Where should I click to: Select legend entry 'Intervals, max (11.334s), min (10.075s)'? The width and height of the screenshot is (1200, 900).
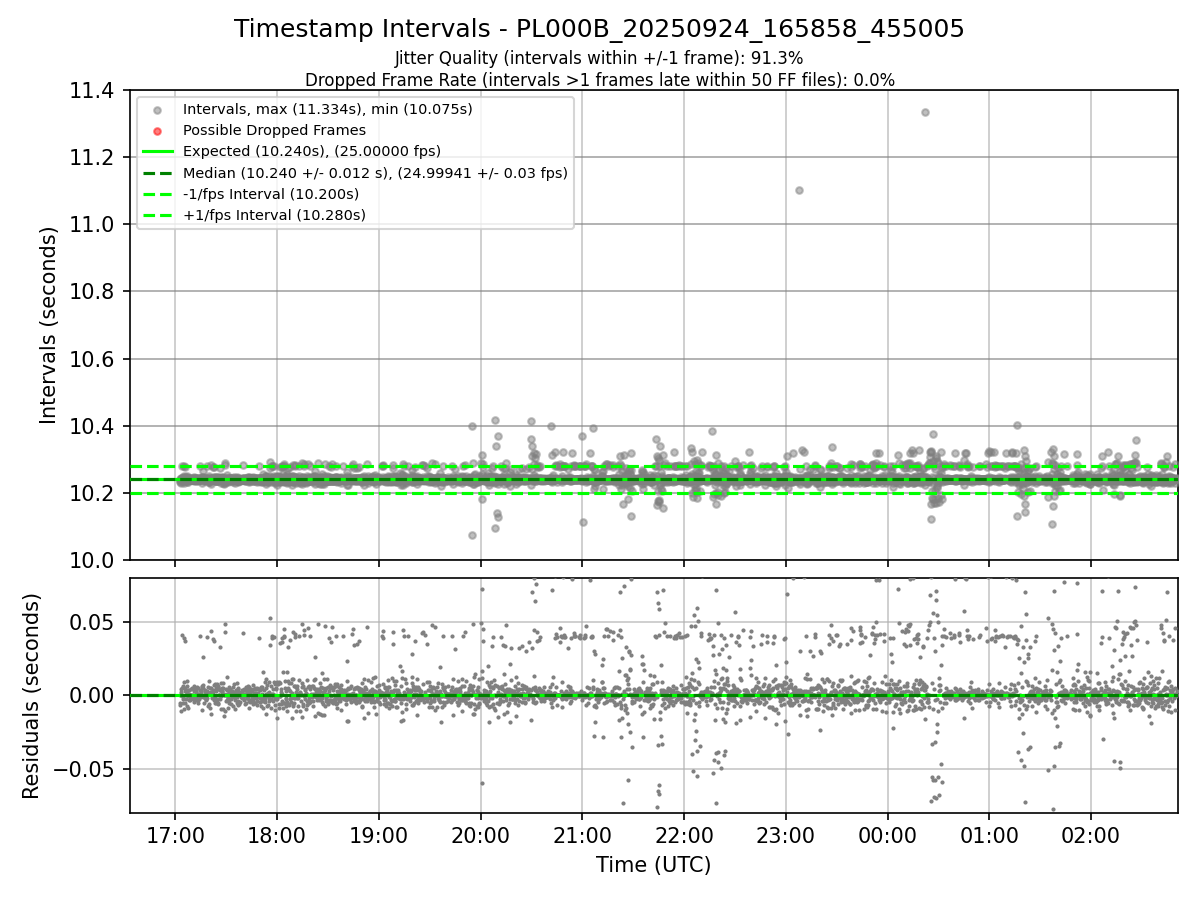pyautogui.click(x=328, y=109)
